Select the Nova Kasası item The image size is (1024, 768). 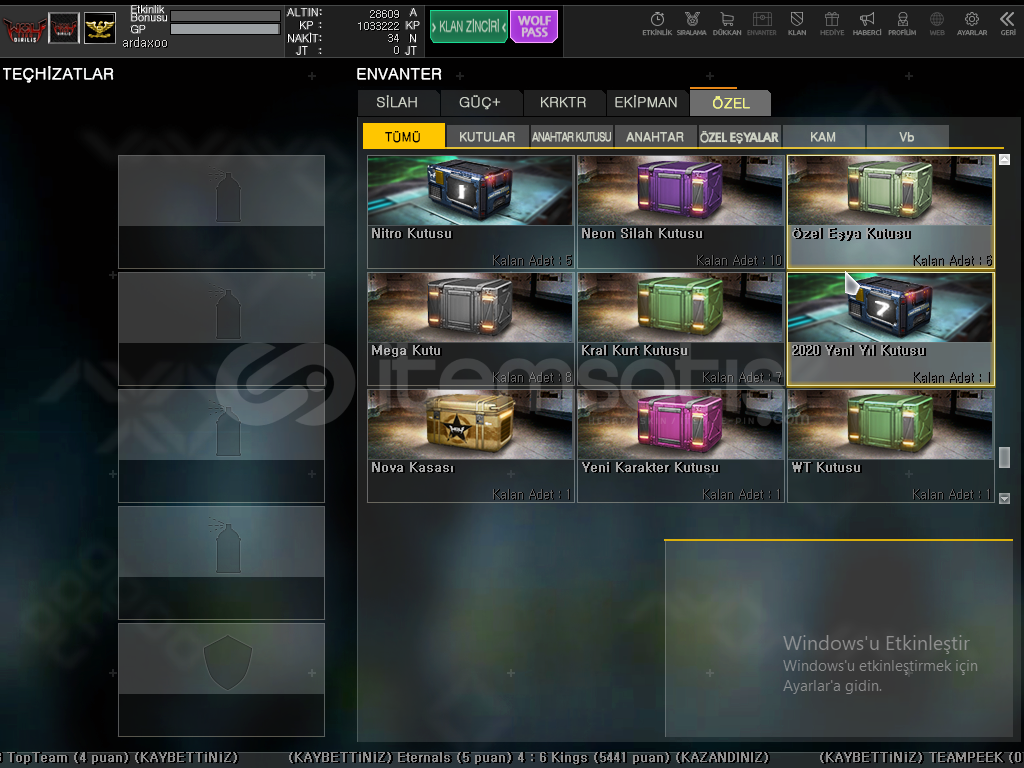click(470, 446)
